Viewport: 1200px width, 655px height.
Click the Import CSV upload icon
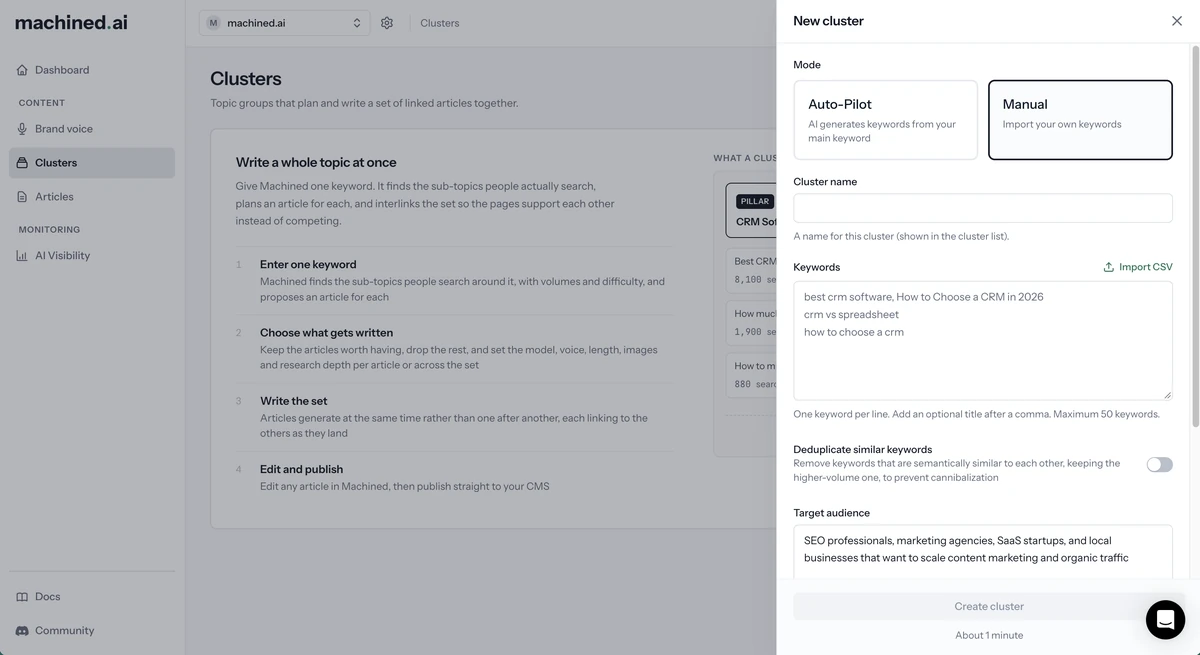click(x=1108, y=267)
